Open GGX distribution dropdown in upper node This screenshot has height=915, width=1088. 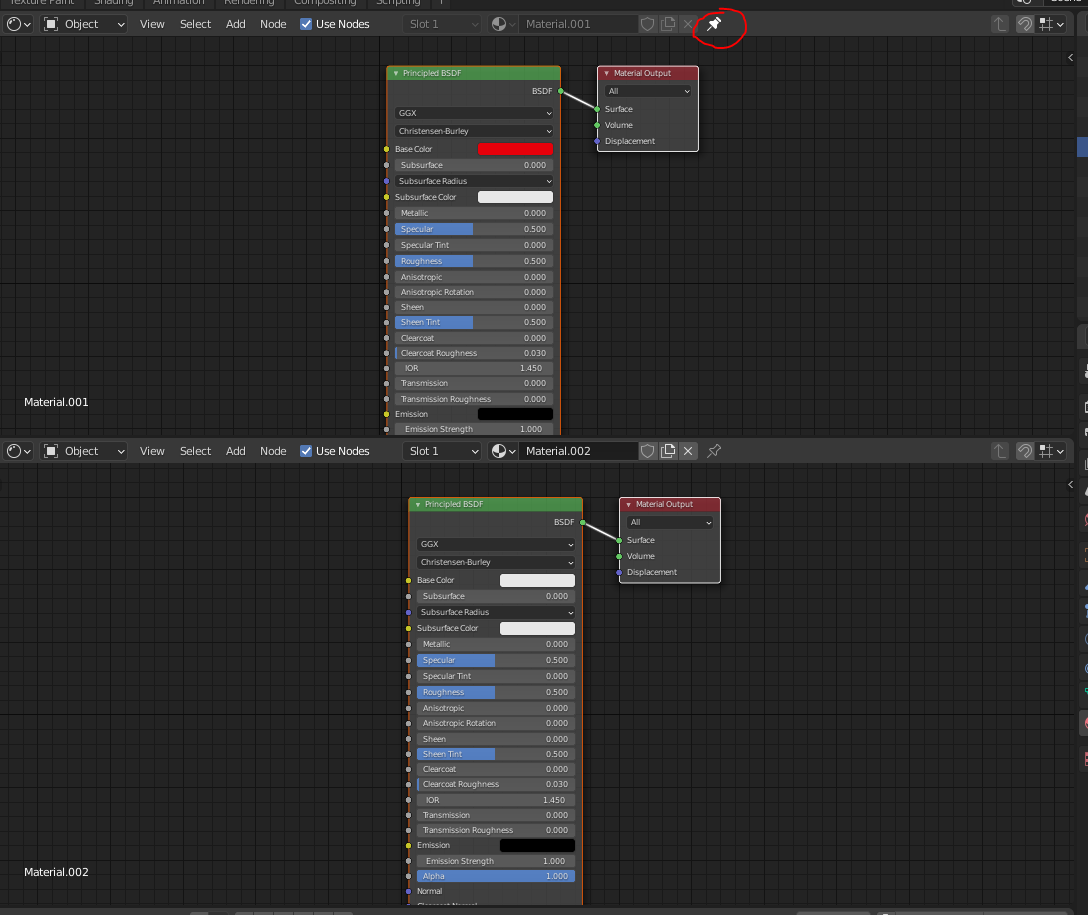click(475, 113)
